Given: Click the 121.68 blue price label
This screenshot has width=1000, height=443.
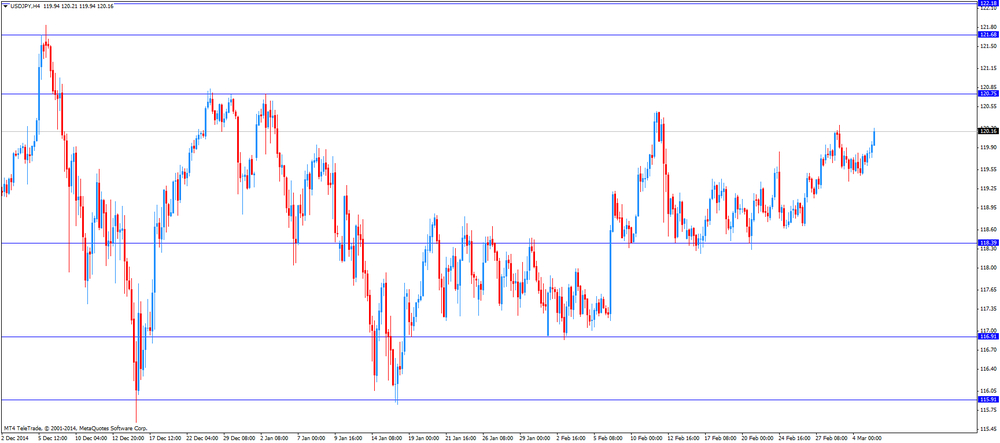Looking at the screenshot, I should click(988, 35).
